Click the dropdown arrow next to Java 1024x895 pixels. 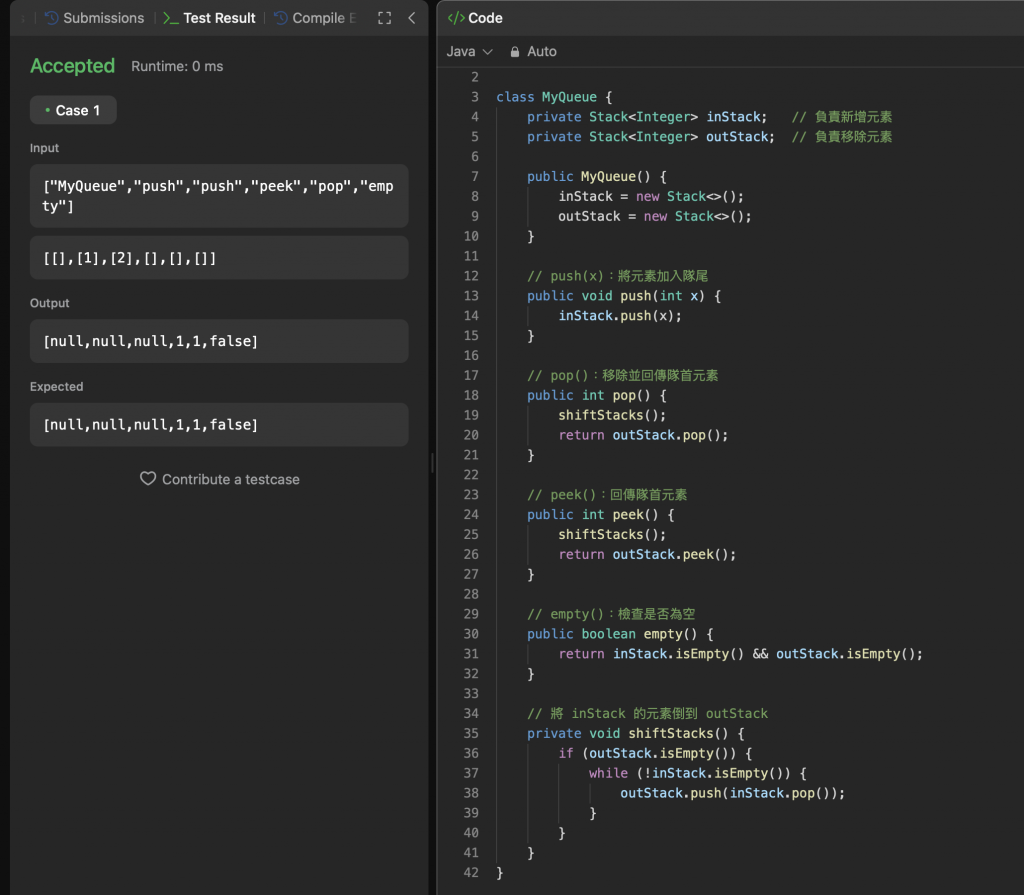tap(488, 51)
